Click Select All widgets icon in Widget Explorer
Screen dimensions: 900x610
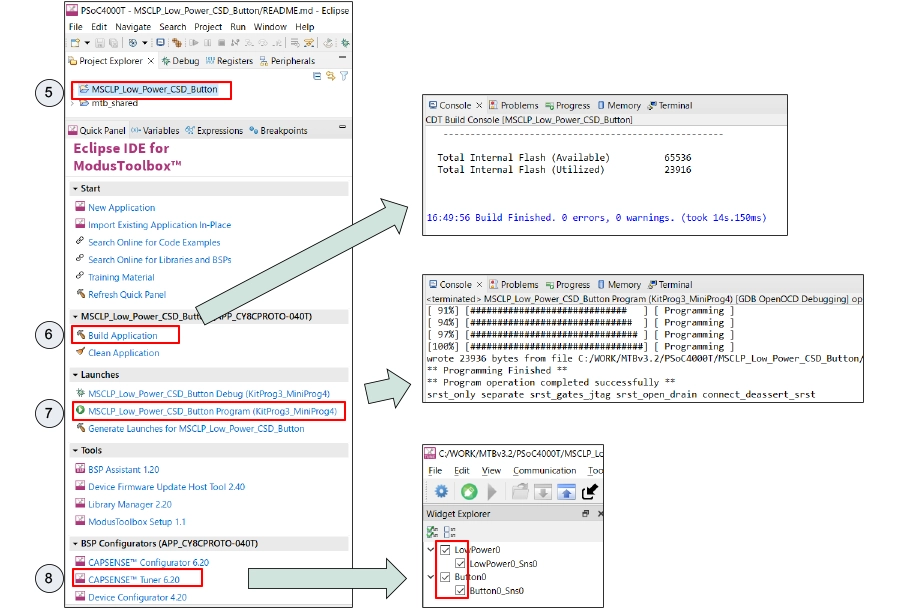point(433,532)
